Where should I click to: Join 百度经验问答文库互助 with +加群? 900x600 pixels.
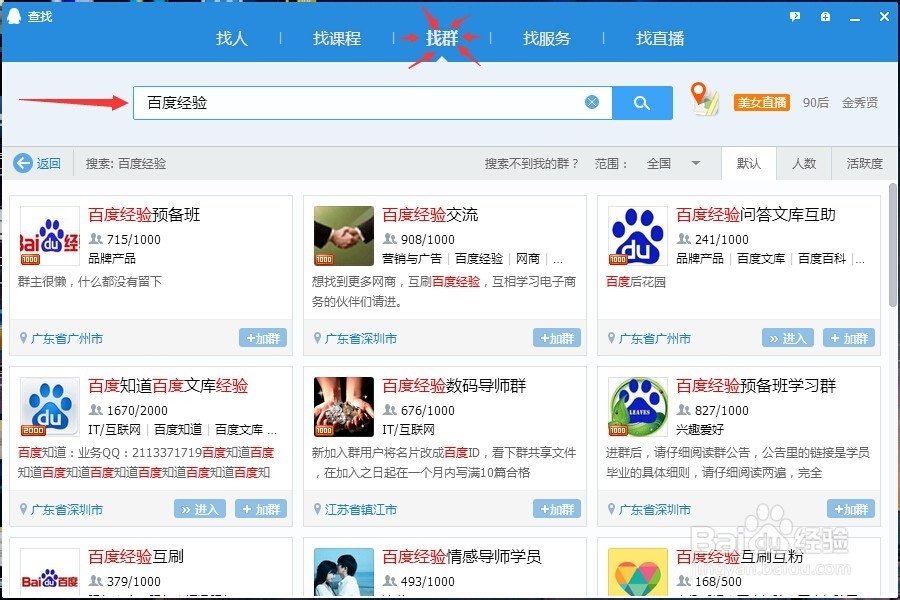pyautogui.click(x=849, y=338)
